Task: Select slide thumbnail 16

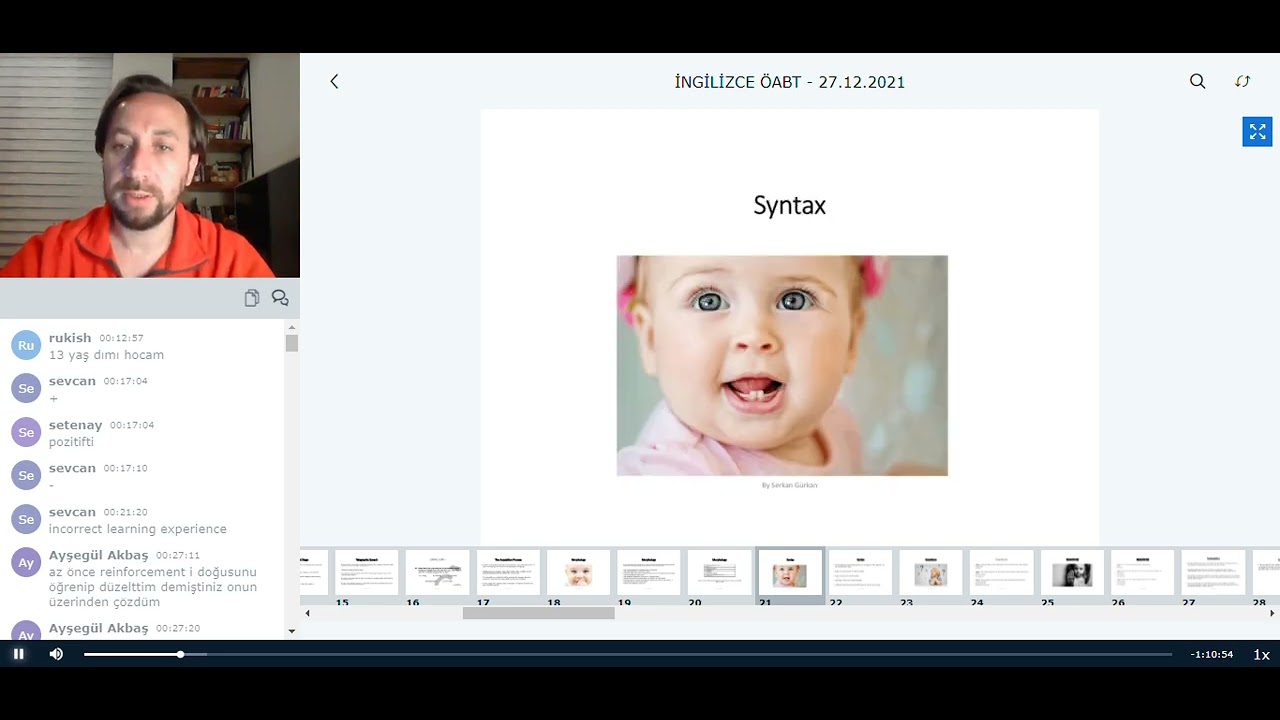Action: (437, 572)
